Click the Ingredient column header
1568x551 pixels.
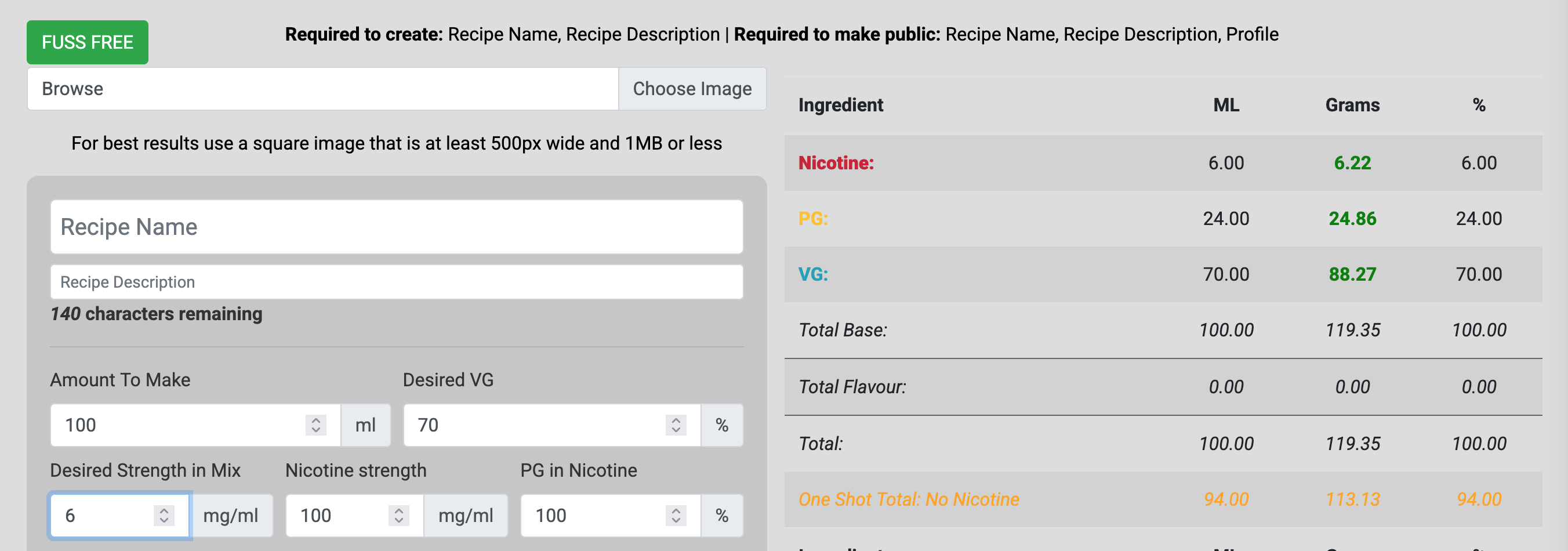click(841, 106)
